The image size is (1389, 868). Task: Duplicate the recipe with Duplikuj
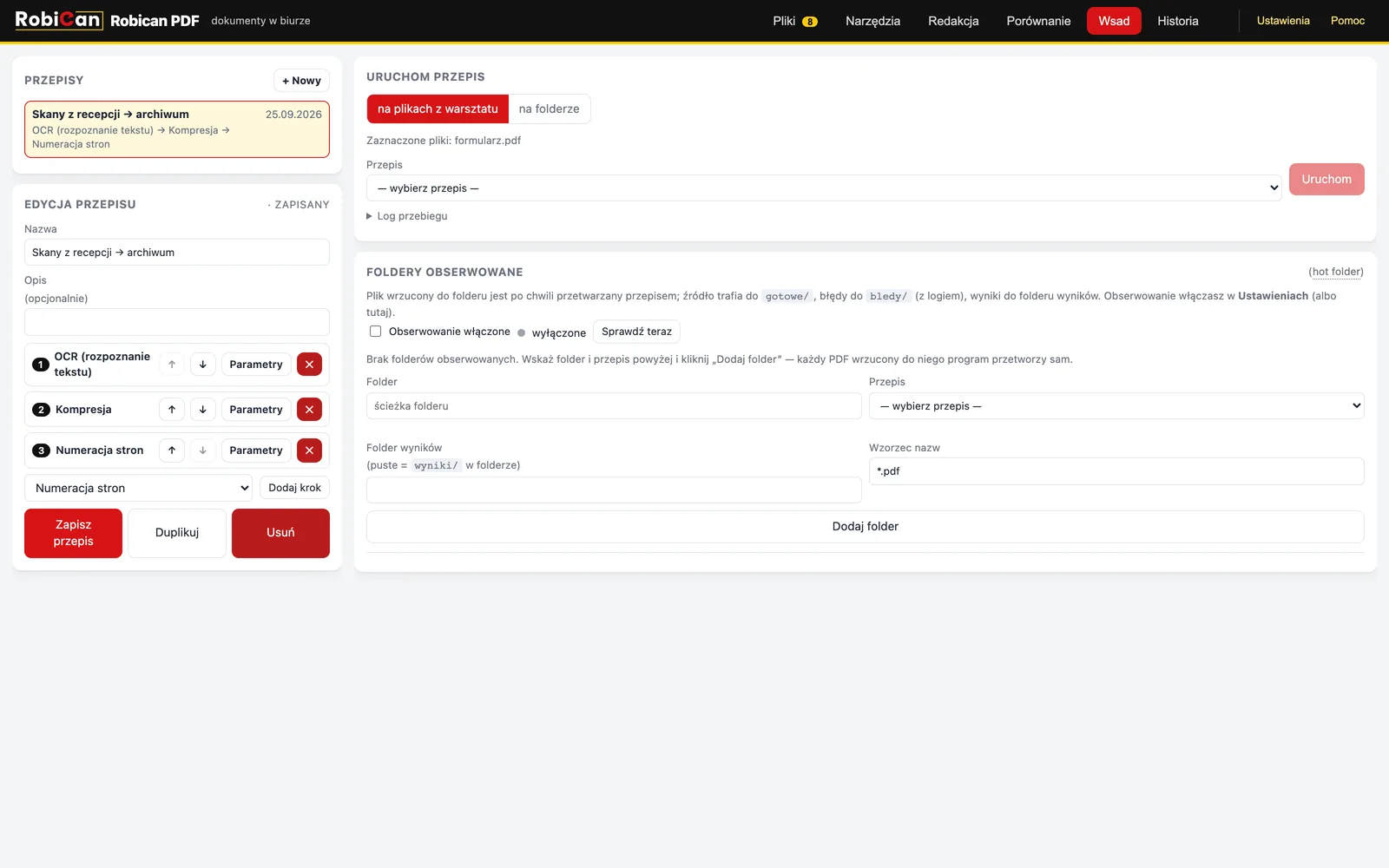[x=177, y=533]
